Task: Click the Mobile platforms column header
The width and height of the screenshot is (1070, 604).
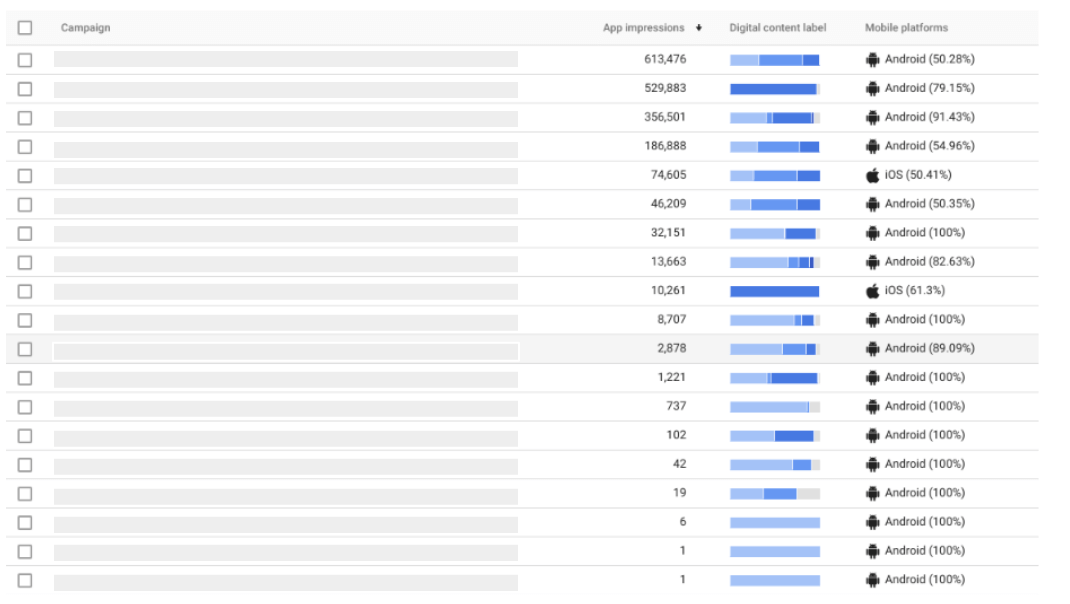Action: tap(906, 28)
